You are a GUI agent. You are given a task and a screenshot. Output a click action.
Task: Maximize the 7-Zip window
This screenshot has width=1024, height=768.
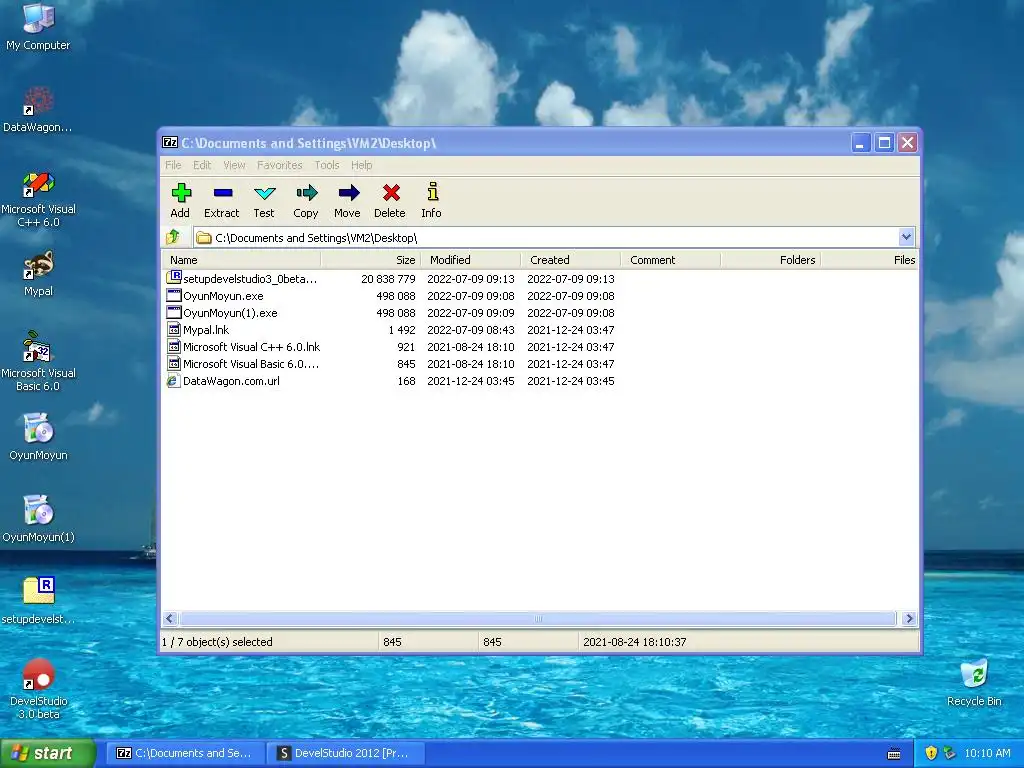point(884,142)
